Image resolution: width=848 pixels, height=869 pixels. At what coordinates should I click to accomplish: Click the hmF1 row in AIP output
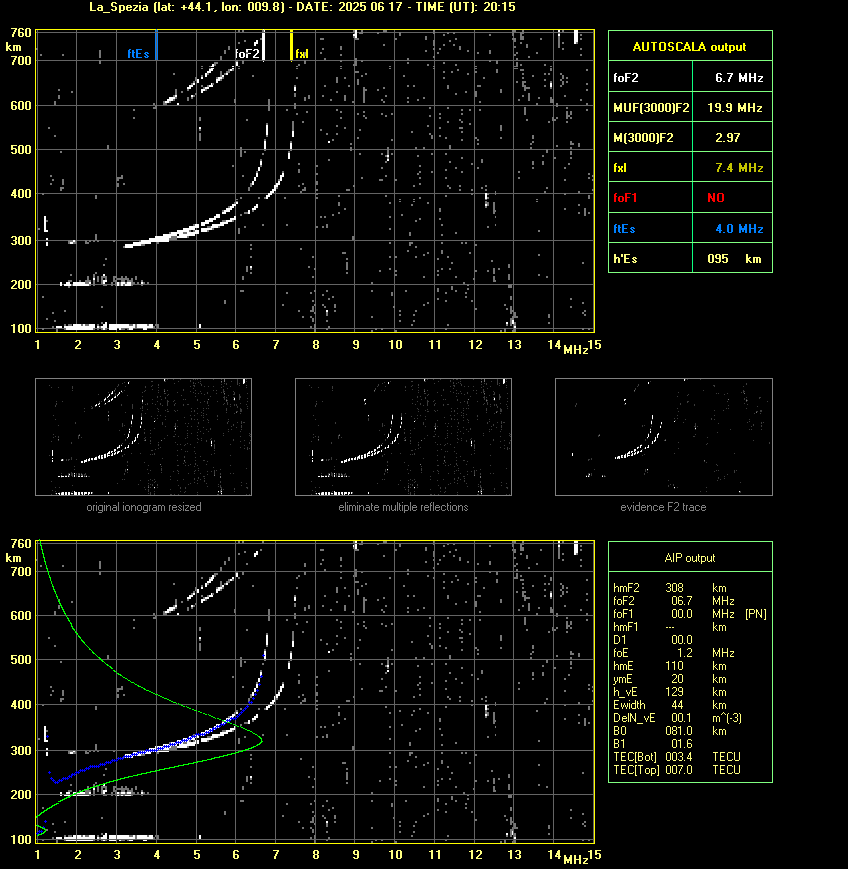click(670, 627)
